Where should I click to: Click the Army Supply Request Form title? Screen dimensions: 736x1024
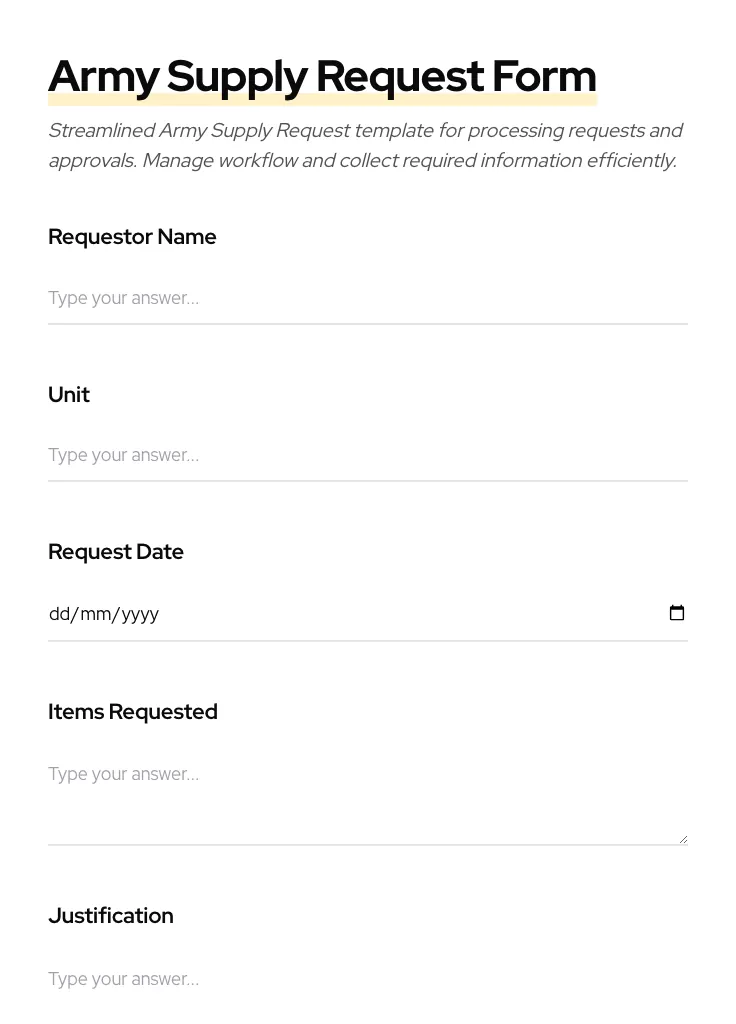pyautogui.click(x=322, y=77)
